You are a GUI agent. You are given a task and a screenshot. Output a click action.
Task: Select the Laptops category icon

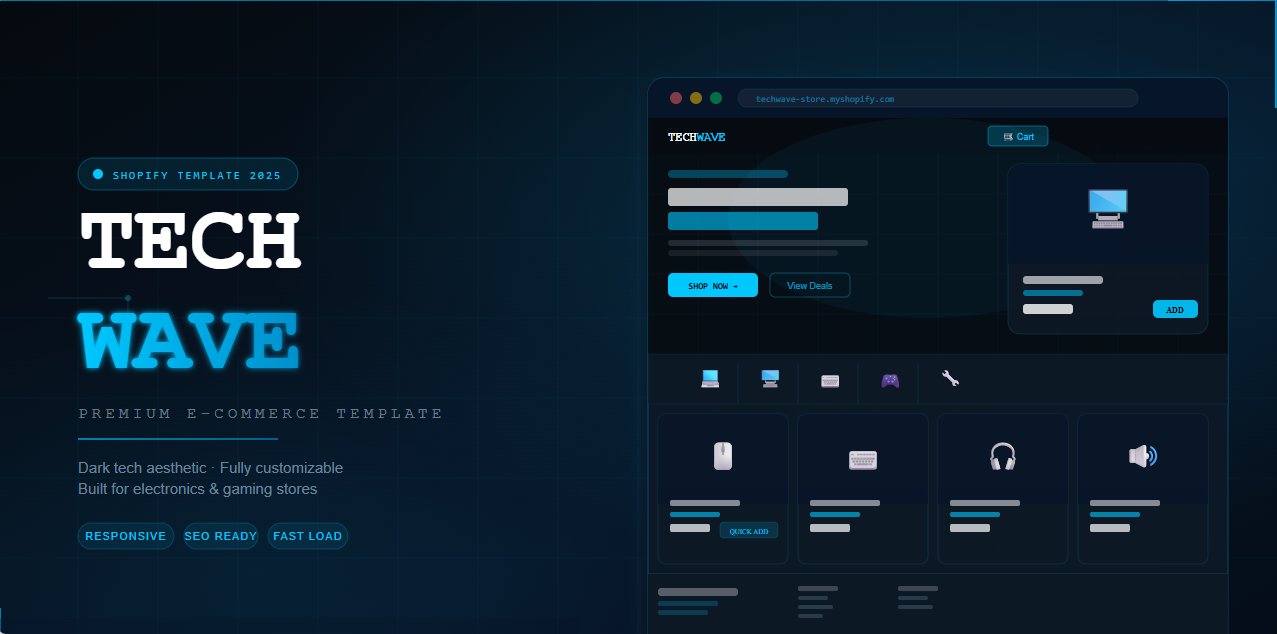[x=710, y=379]
